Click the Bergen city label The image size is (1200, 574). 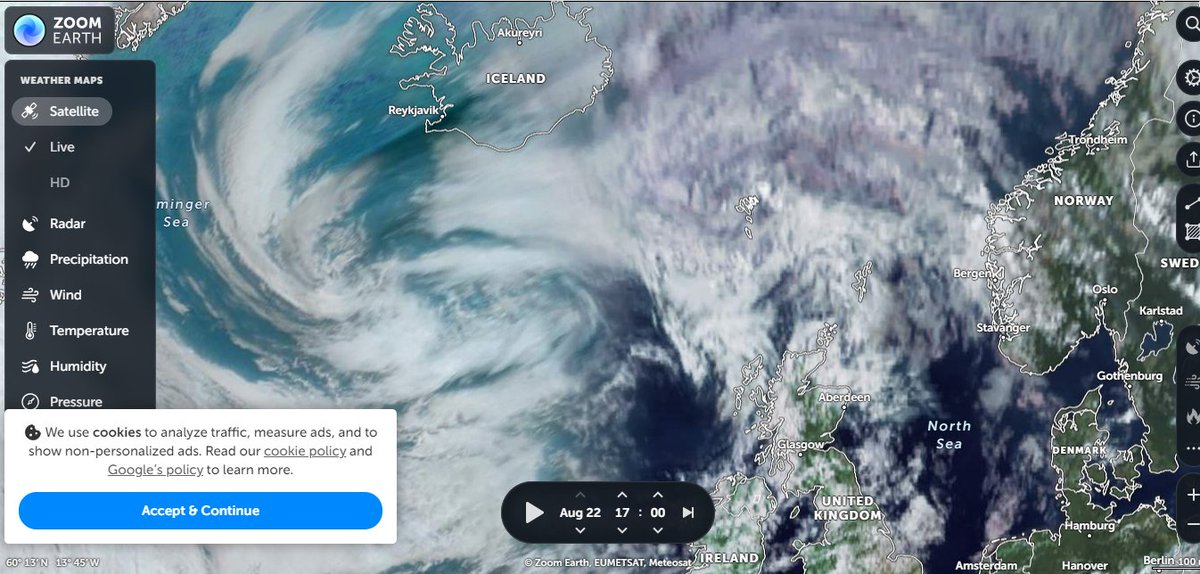975,273
